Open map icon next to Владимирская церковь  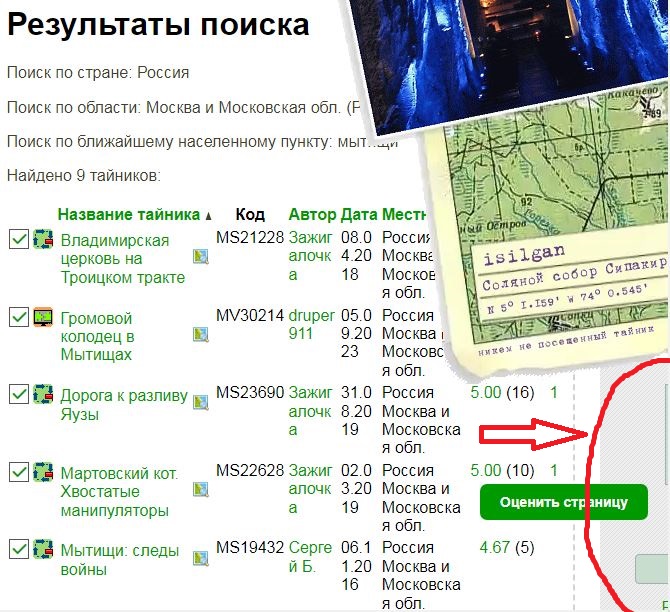(x=201, y=256)
